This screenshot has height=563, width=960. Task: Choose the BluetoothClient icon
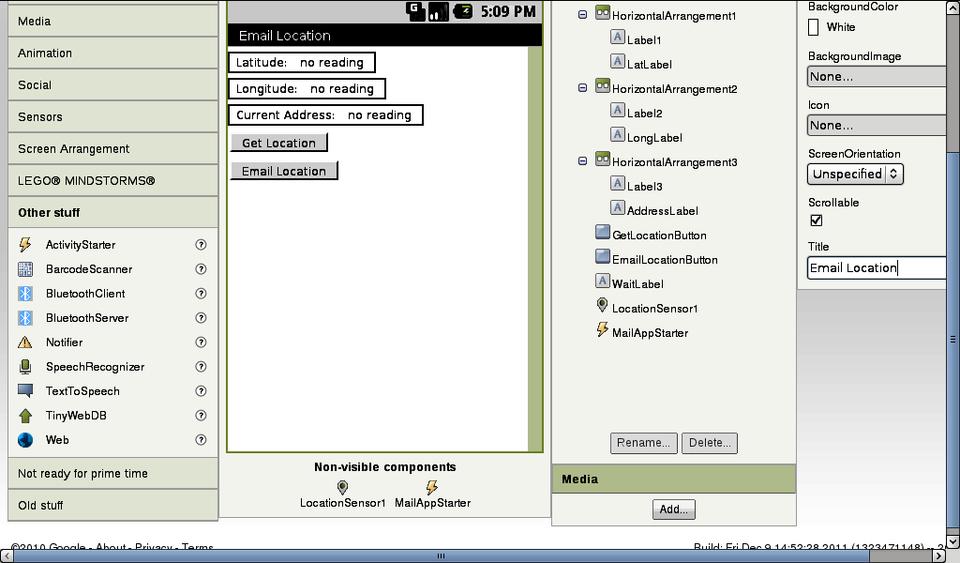pos(25,293)
